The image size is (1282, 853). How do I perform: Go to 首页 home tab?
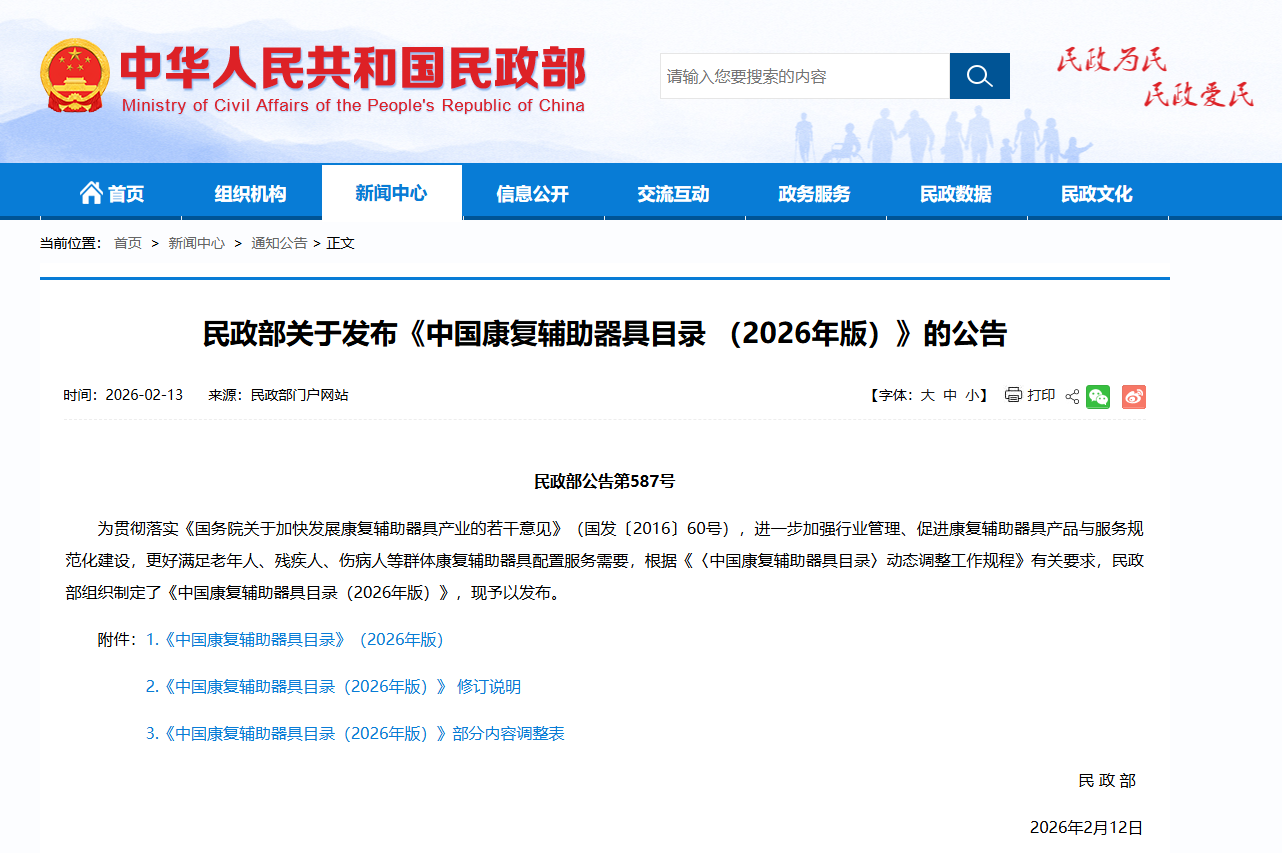[x=111, y=194]
